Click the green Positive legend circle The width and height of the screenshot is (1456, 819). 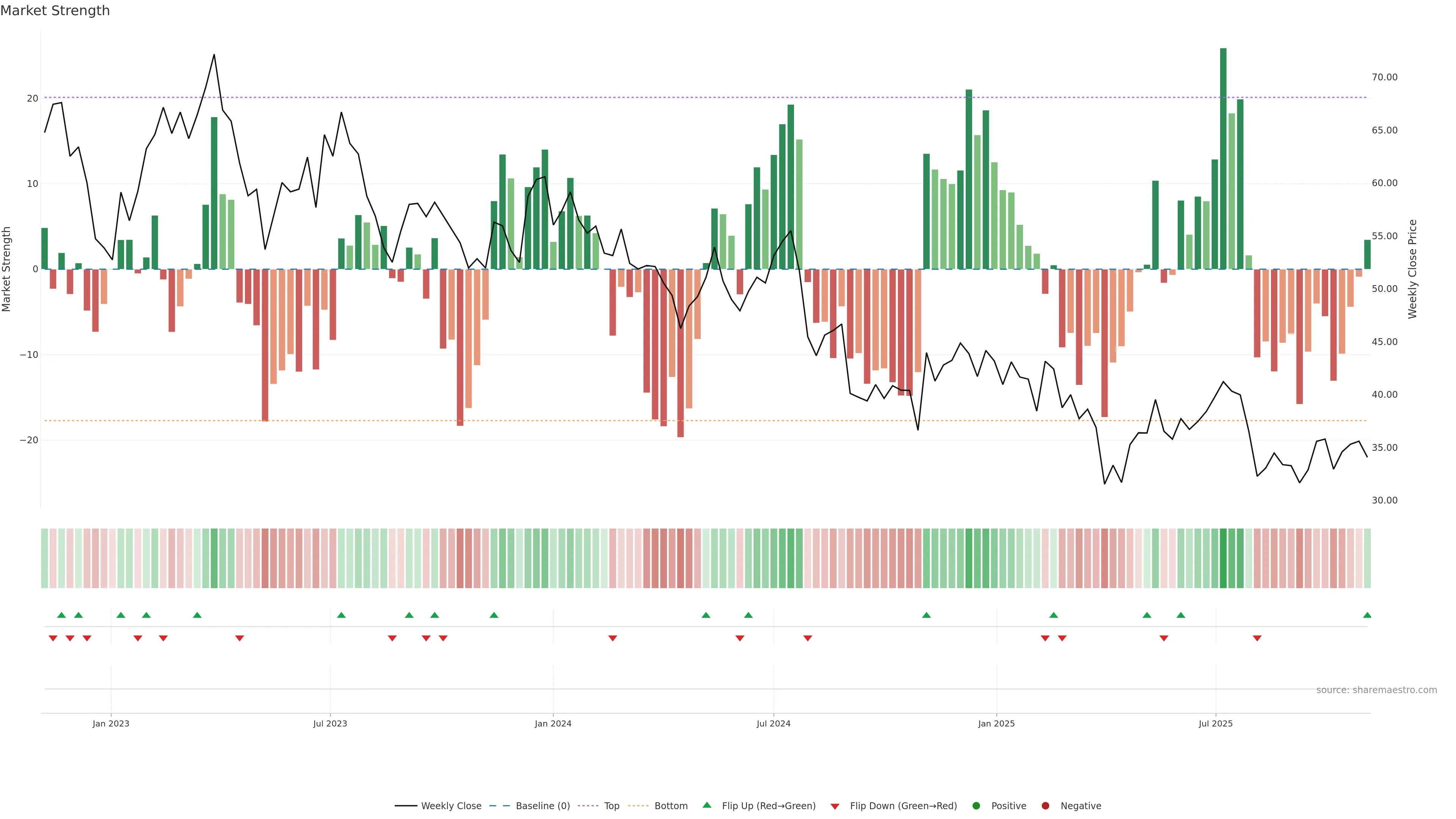pos(976,806)
